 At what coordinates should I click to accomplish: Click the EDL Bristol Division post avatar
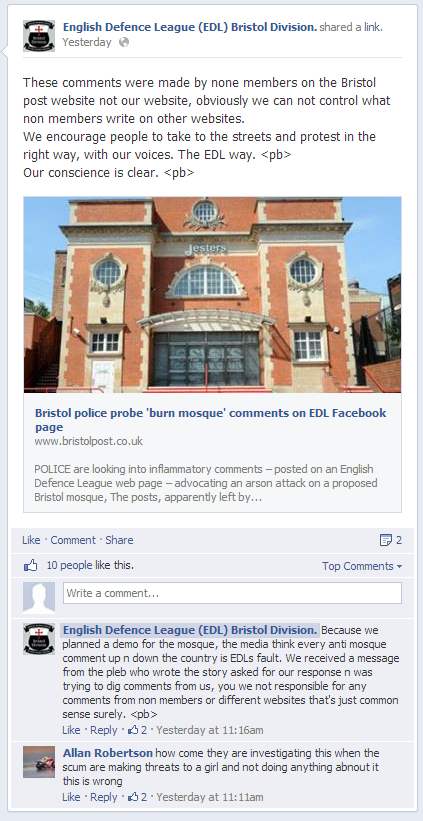(x=39, y=36)
